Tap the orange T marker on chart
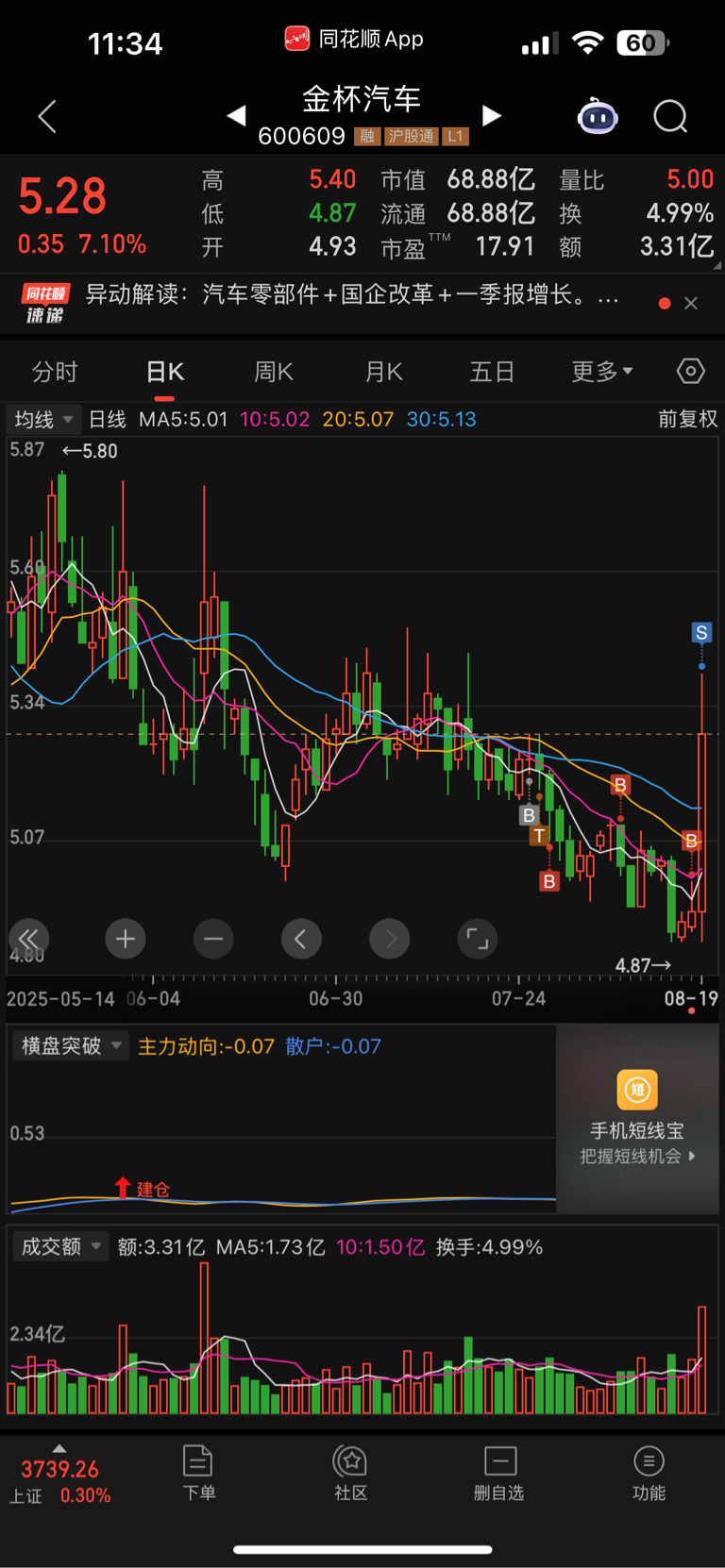This screenshot has height=1568, width=725. [x=539, y=836]
